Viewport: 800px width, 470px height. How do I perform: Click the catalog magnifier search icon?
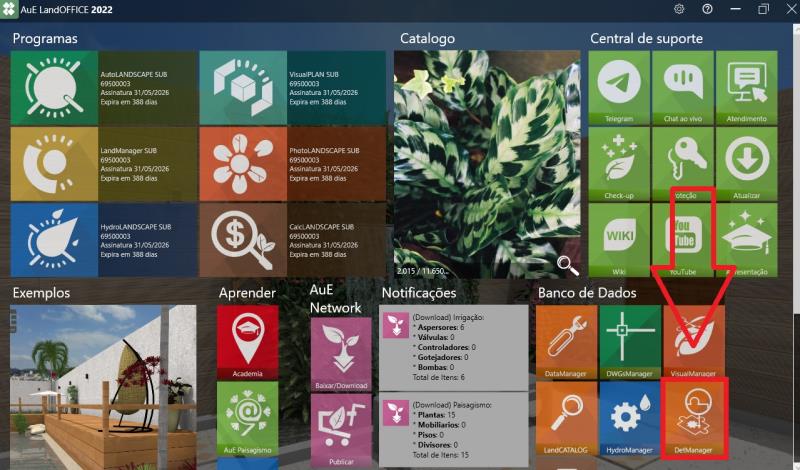pos(567,265)
